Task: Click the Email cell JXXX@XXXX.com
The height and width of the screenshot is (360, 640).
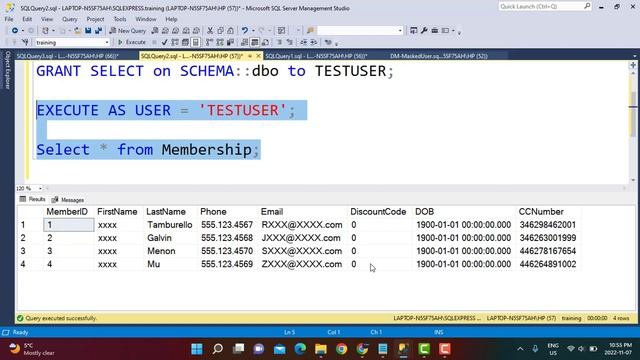Action: coord(301,238)
